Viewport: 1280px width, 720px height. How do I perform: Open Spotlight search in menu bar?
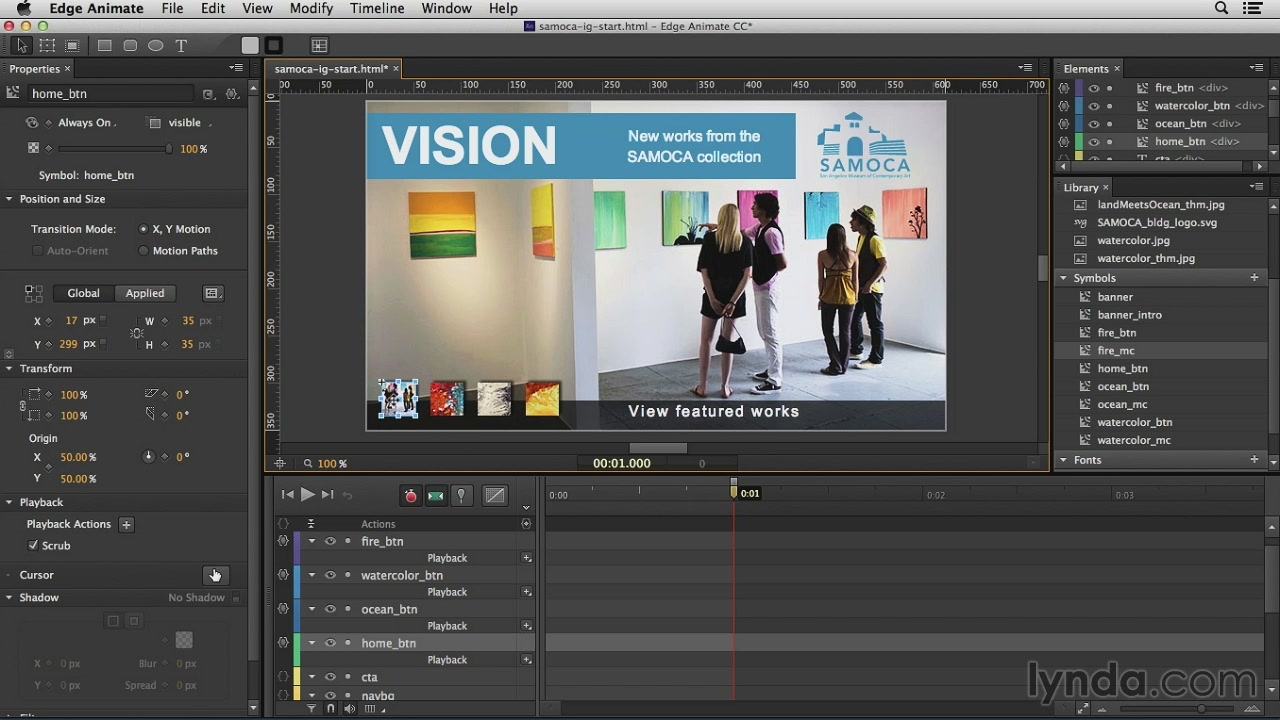tap(1221, 8)
